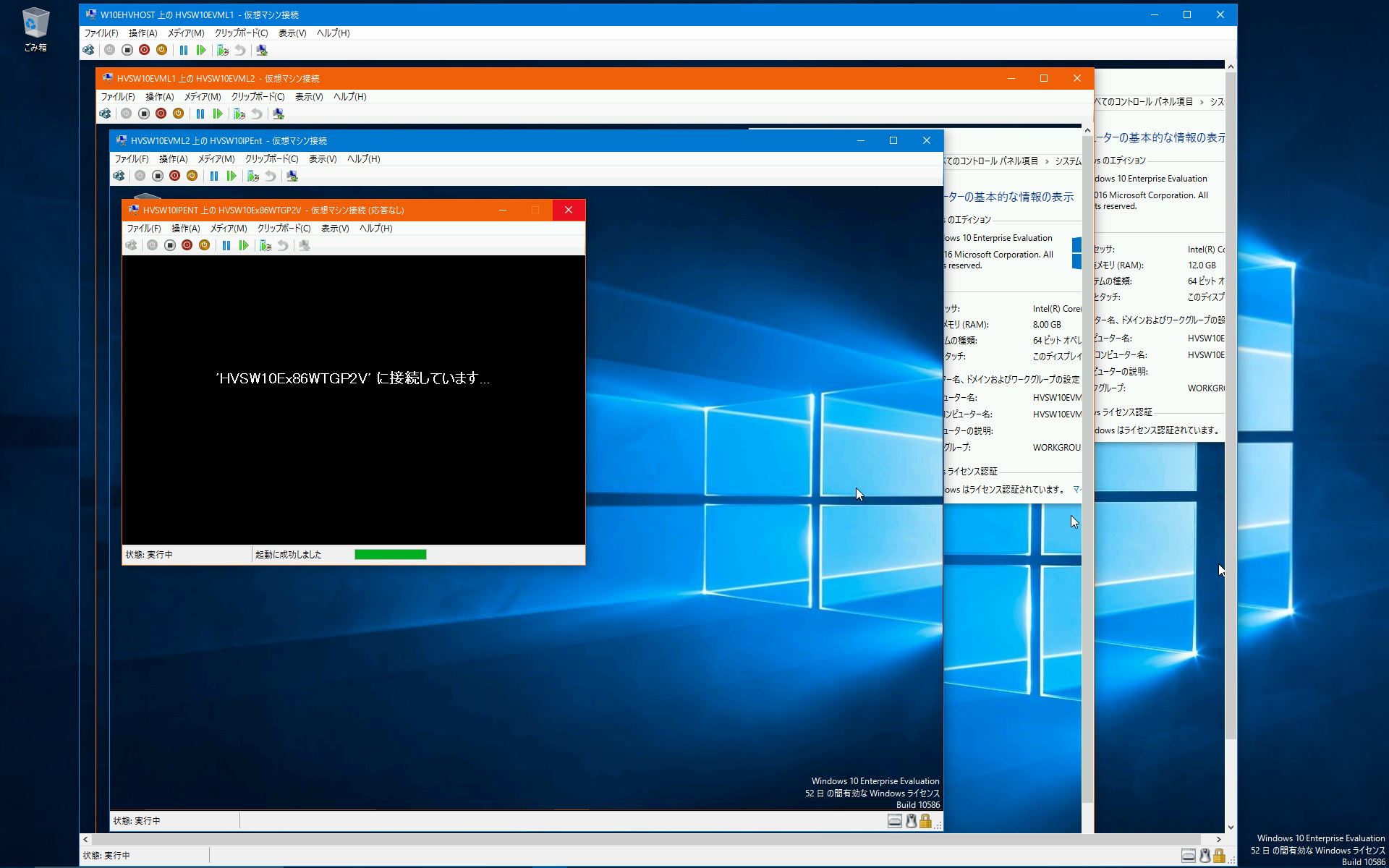The height and width of the screenshot is (868, 1389).
Task: Click Turn Off icon in HVSW10Ex86WTGP2V toolbar
Action: 170,245
